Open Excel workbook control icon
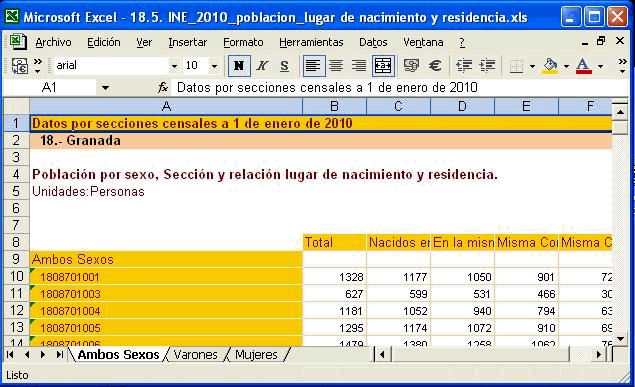Viewport: 635px width, 387px height. (18, 42)
